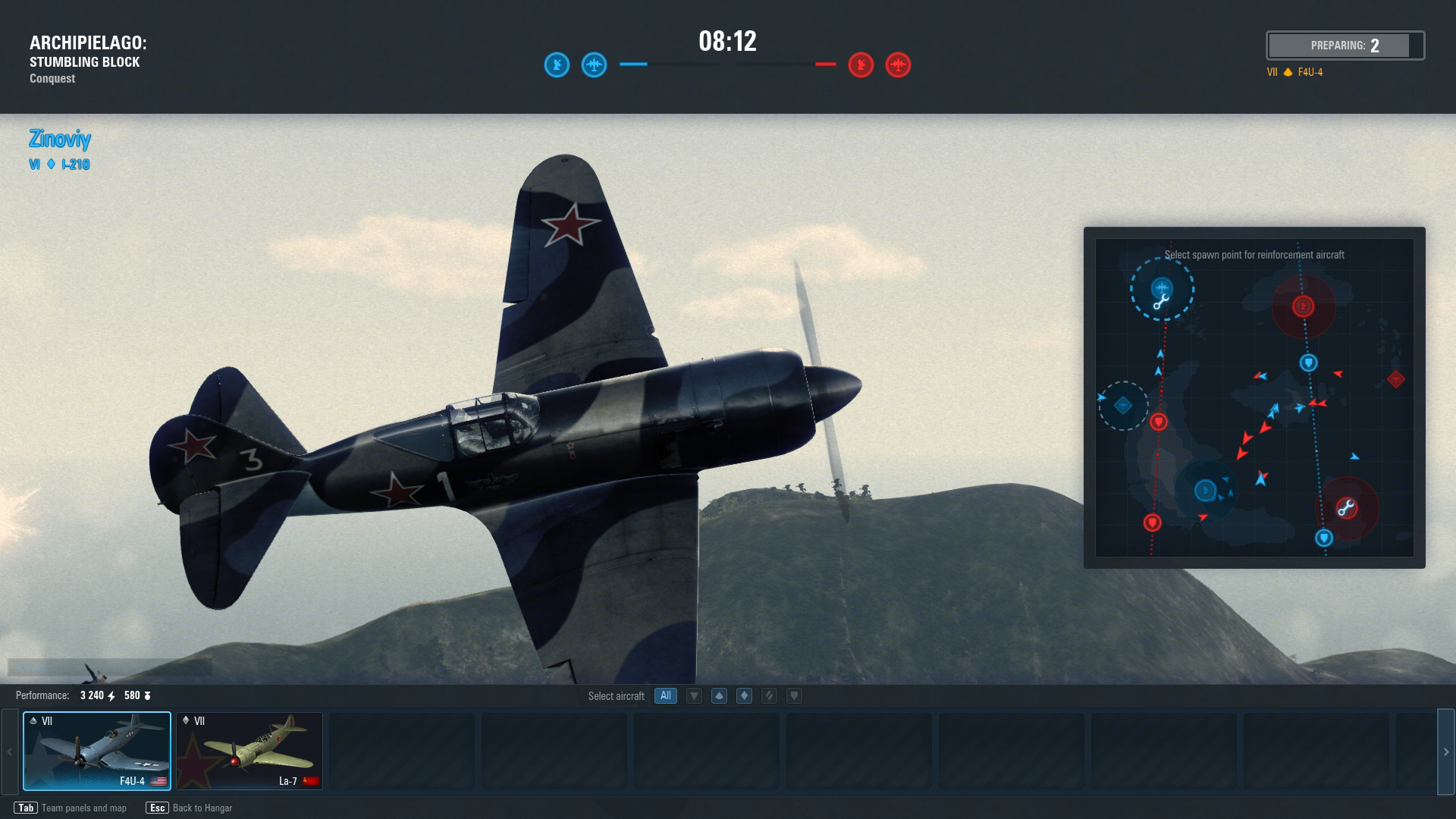Select the All aircraft filter
This screenshot has width=1456, height=819.
(665, 695)
